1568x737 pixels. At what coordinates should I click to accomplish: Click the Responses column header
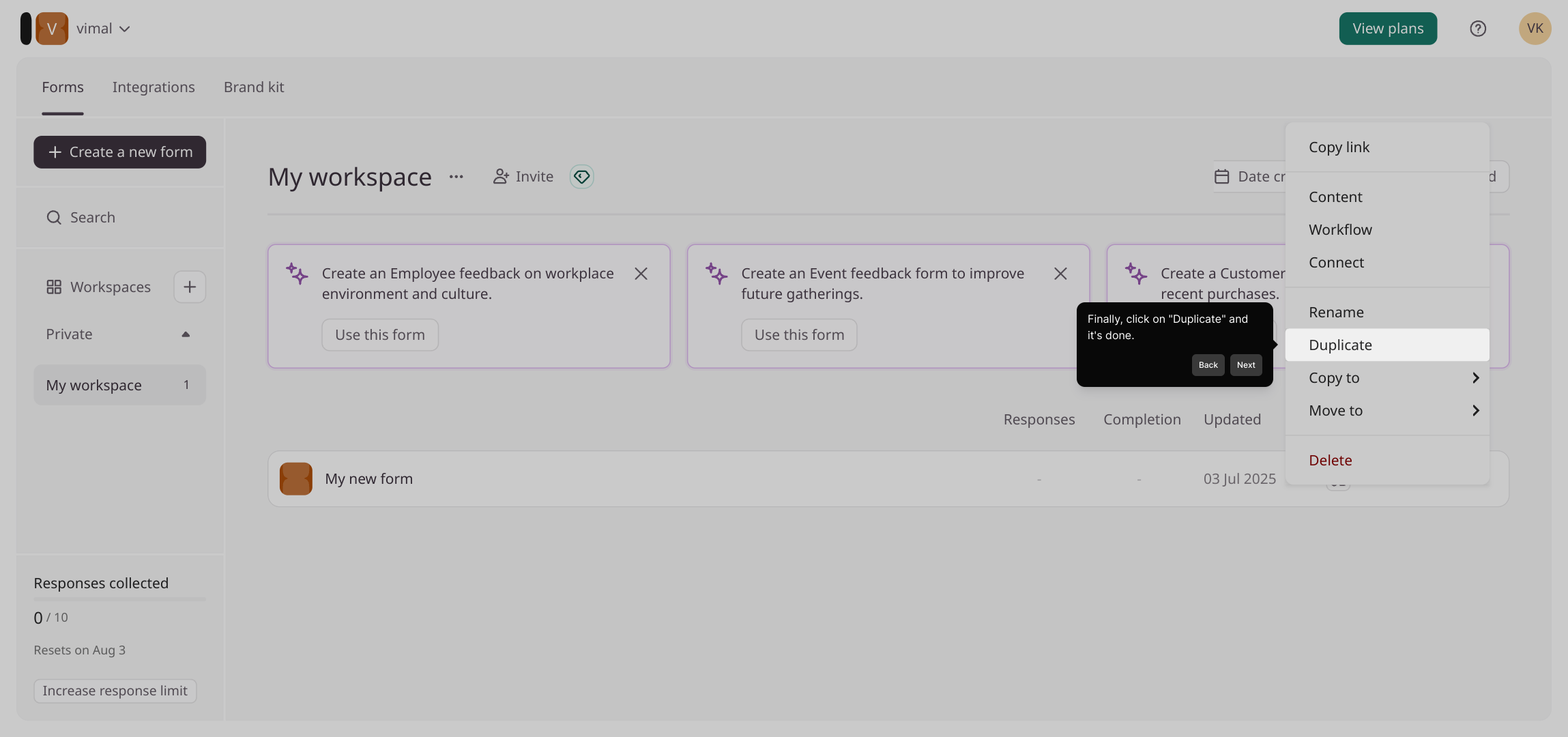tap(1039, 420)
